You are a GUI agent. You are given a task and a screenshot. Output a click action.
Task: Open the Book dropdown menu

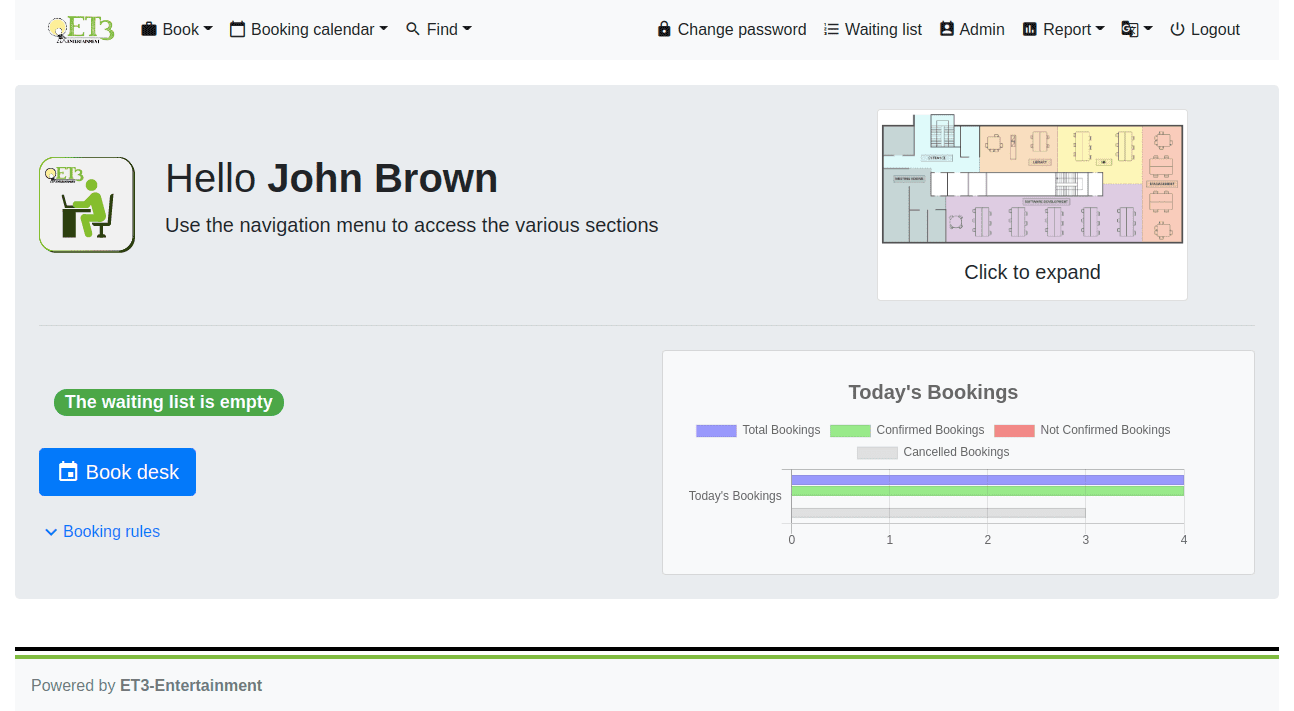click(177, 29)
